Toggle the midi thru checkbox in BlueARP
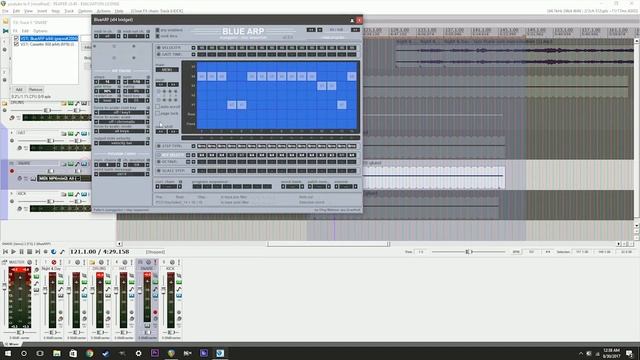This screenshot has width=640, height=360. 158,36
